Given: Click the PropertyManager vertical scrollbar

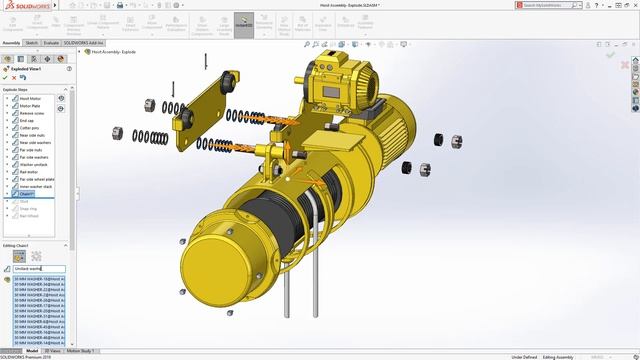Looking at the screenshot, I should (72, 168).
